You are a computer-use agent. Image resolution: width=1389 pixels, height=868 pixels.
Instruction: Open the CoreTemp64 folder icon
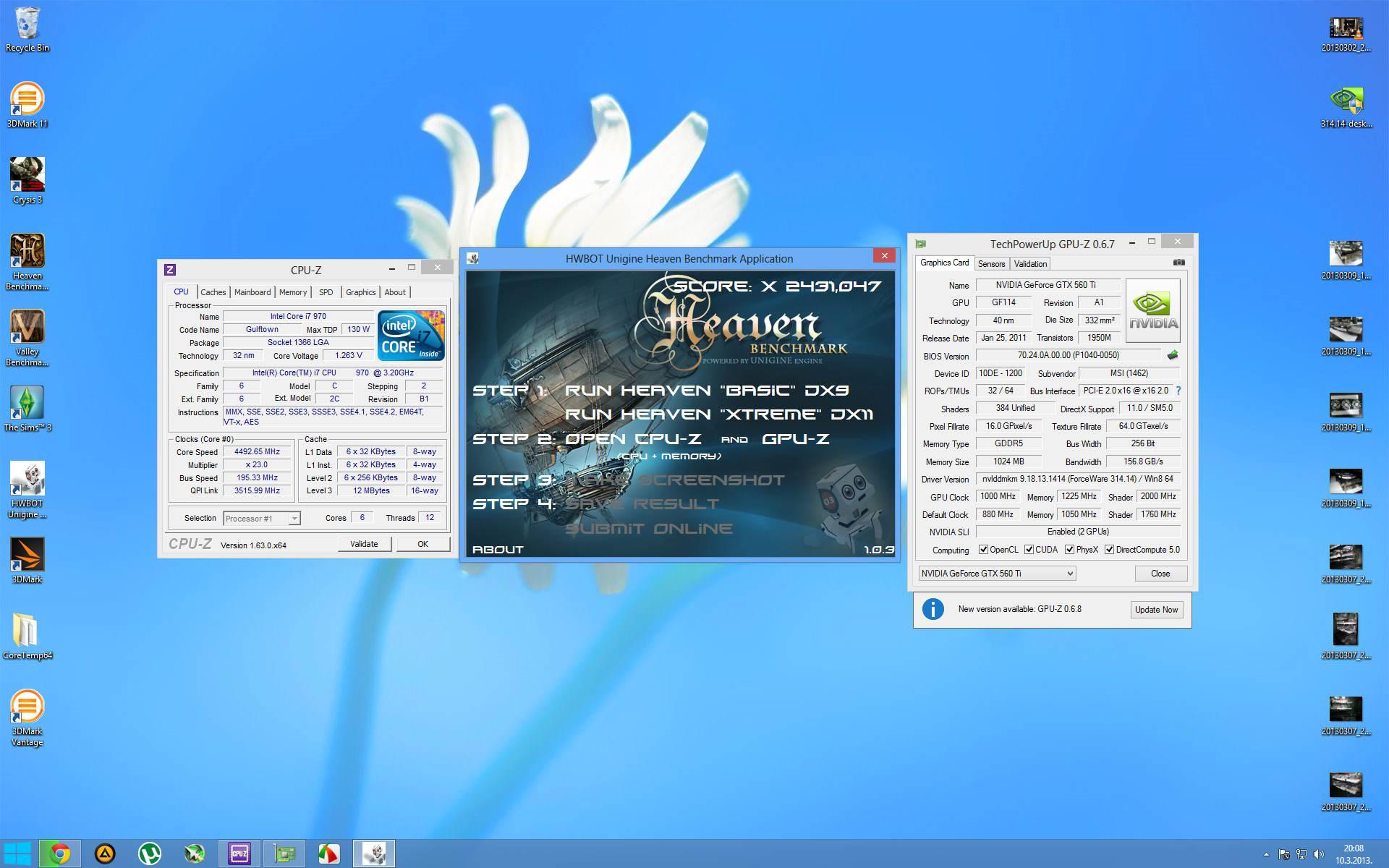coord(27,637)
